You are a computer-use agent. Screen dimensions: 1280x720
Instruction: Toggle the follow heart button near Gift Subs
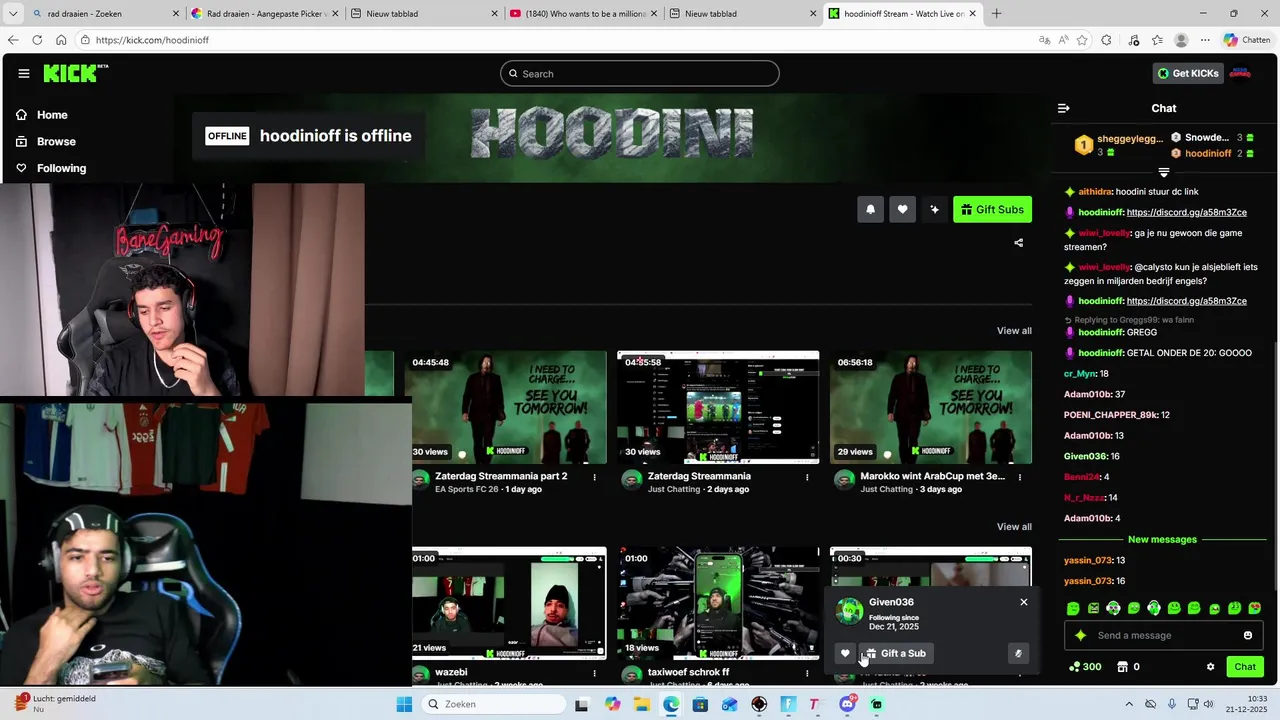point(902,209)
